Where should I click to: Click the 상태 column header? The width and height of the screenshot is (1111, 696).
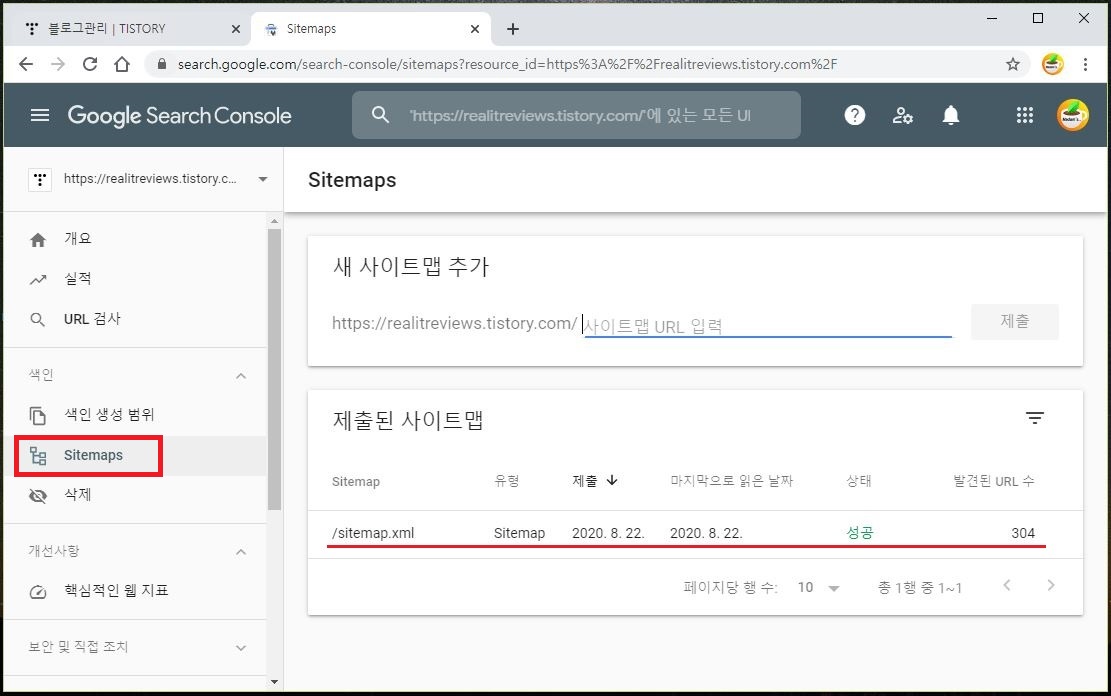[x=859, y=481]
